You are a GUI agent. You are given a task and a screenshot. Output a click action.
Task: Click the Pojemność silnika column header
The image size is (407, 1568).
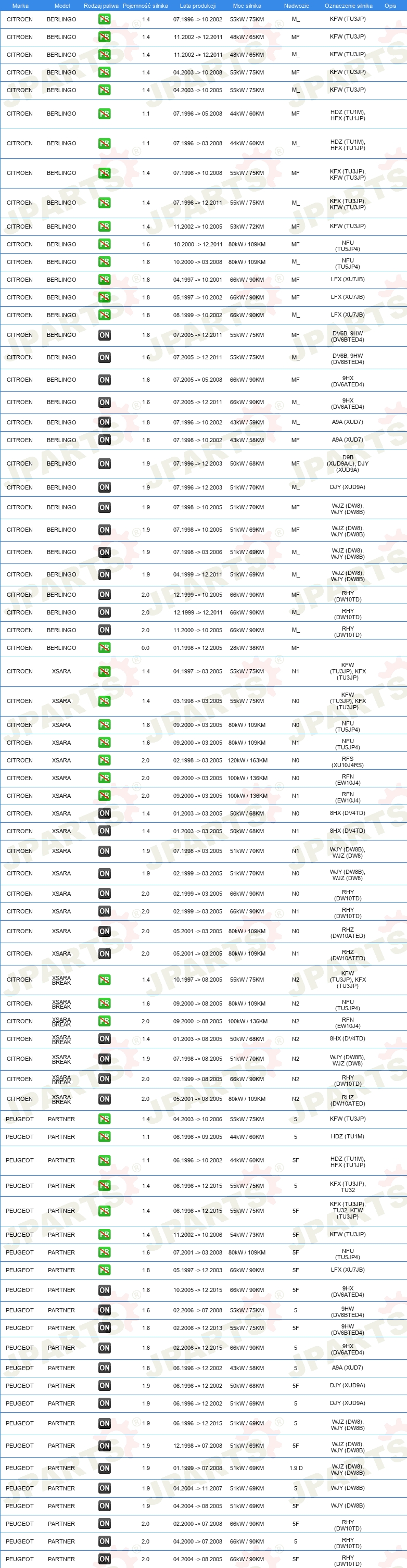(145, 6)
